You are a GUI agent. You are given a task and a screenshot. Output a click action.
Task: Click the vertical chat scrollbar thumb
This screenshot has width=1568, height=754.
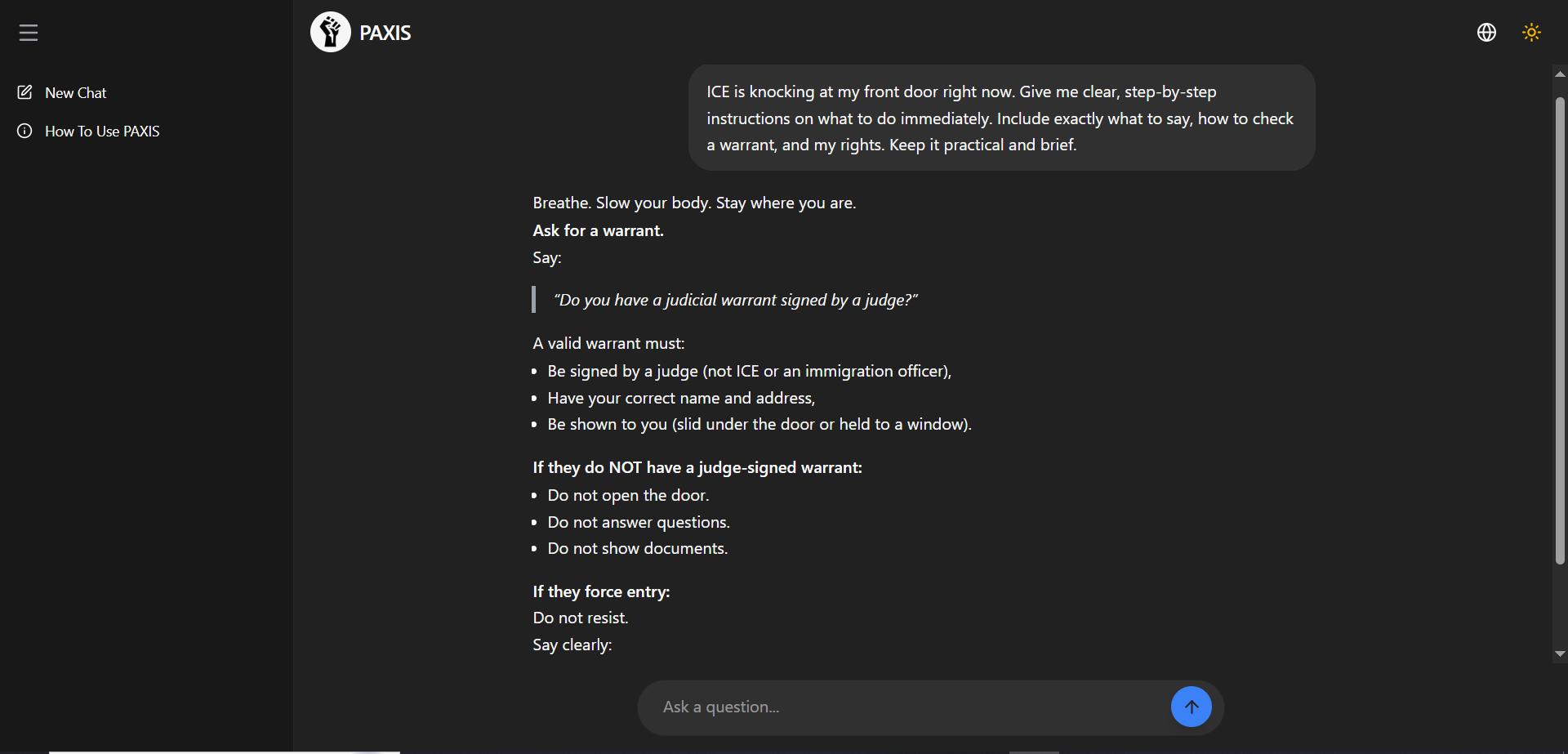(x=1560, y=327)
